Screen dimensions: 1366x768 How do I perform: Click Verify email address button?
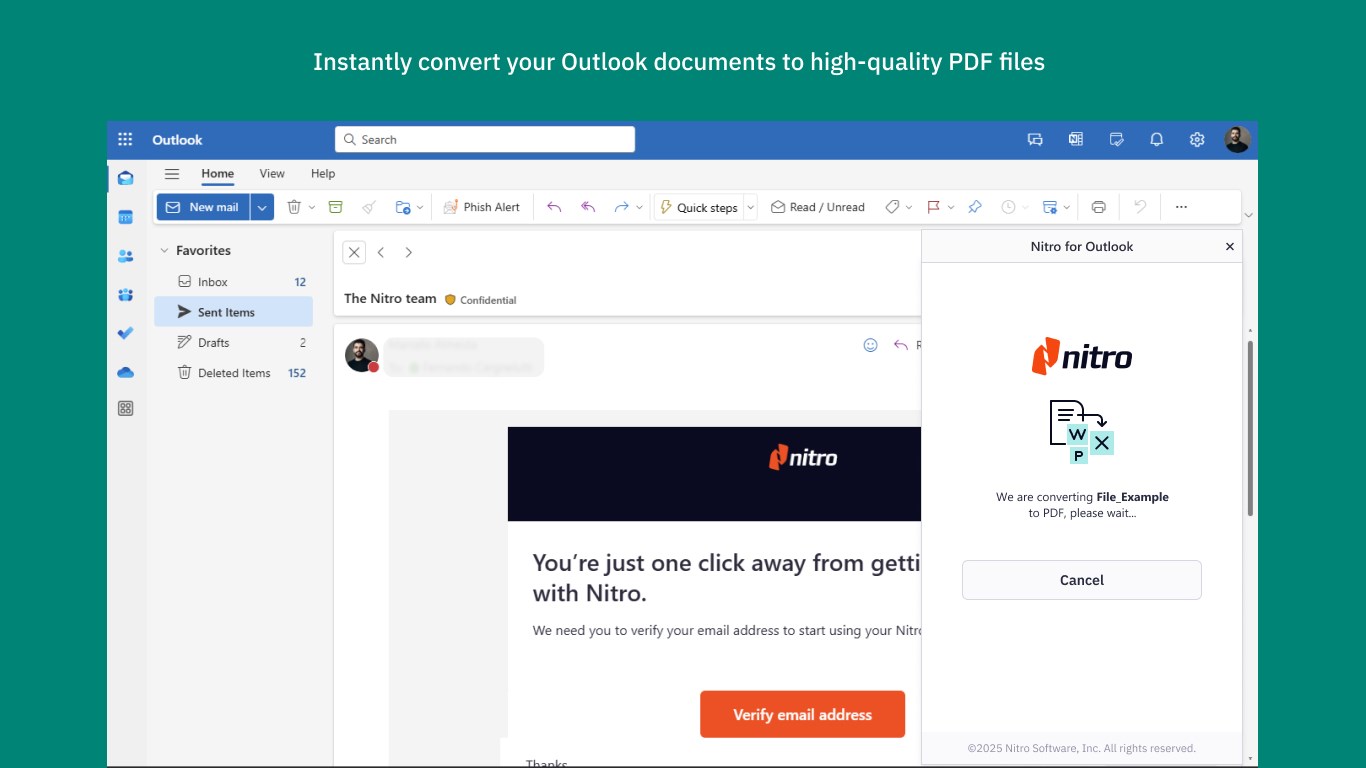[802, 714]
